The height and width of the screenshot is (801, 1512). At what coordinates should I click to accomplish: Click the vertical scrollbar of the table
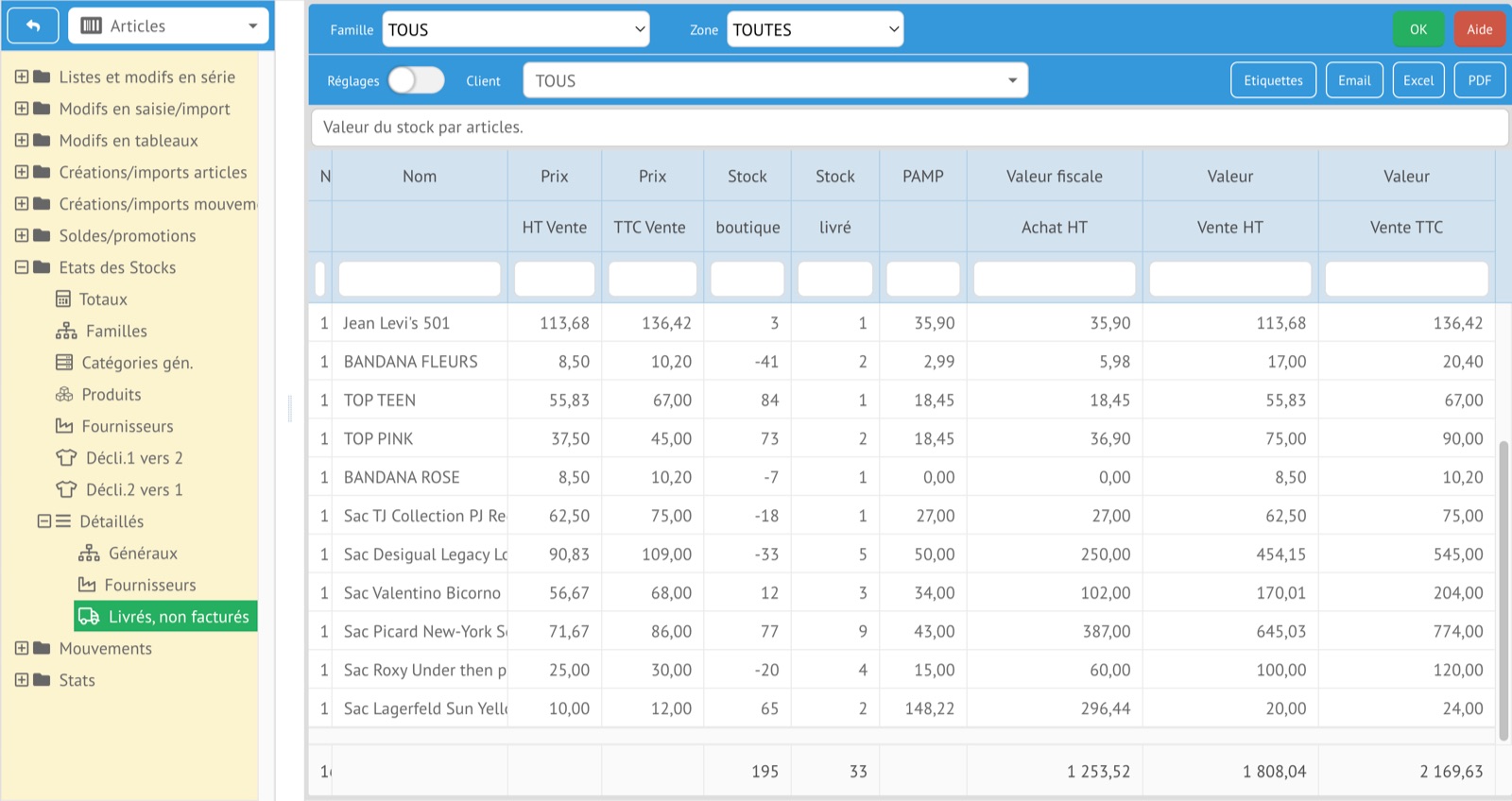[1503, 590]
